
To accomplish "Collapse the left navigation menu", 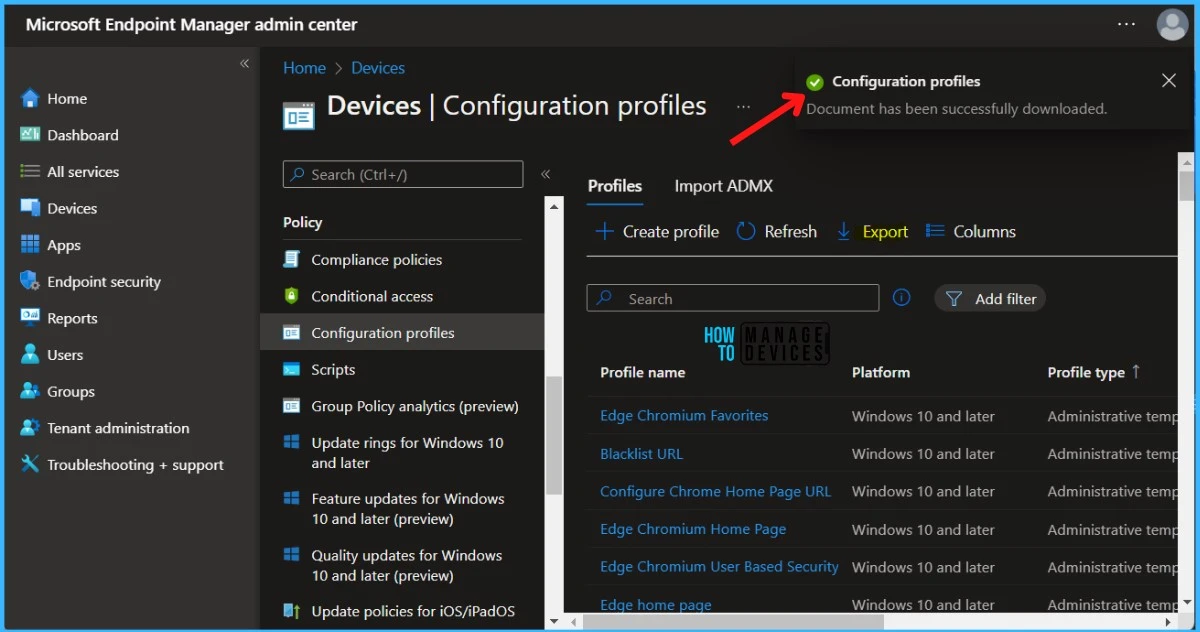I will pyautogui.click(x=244, y=63).
